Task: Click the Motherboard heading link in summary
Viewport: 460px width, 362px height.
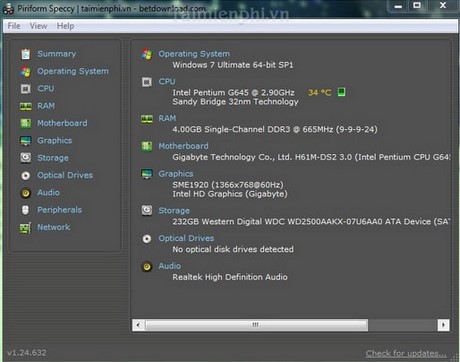Action: tap(183, 146)
